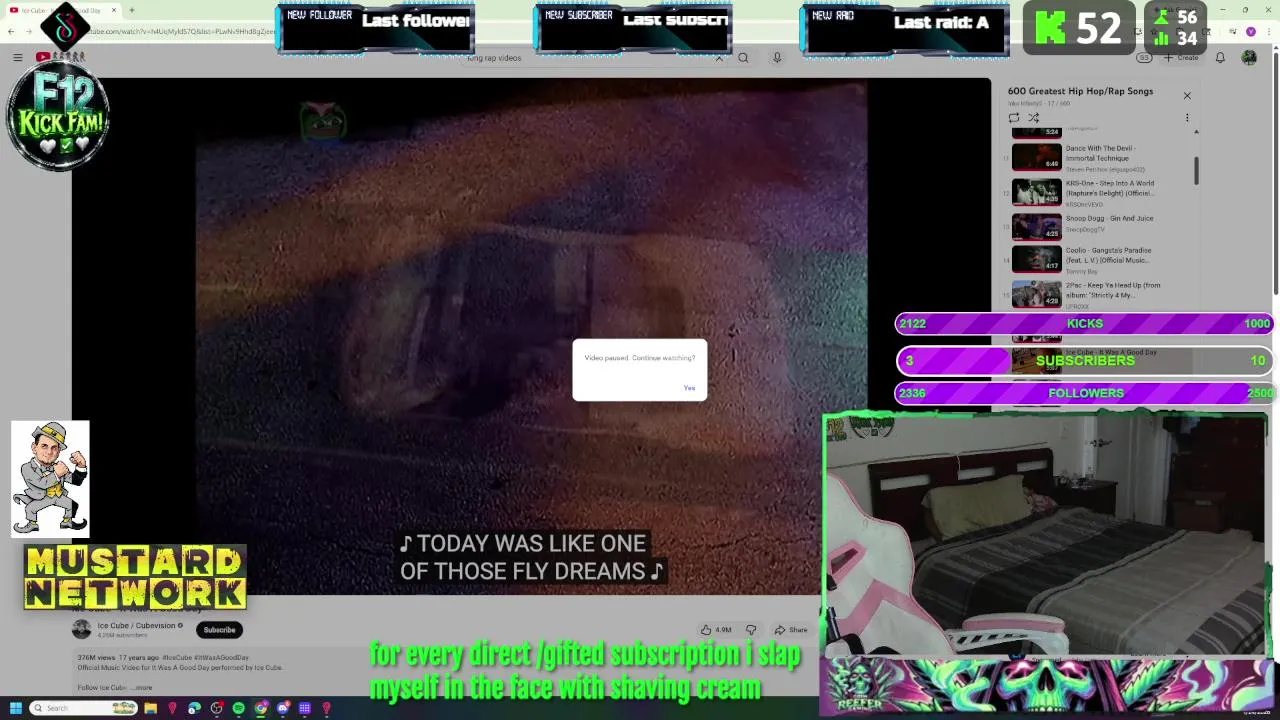The height and width of the screenshot is (720, 1280).
Task: Play Dance With The Devil playlist item
Action: point(1098,158)
